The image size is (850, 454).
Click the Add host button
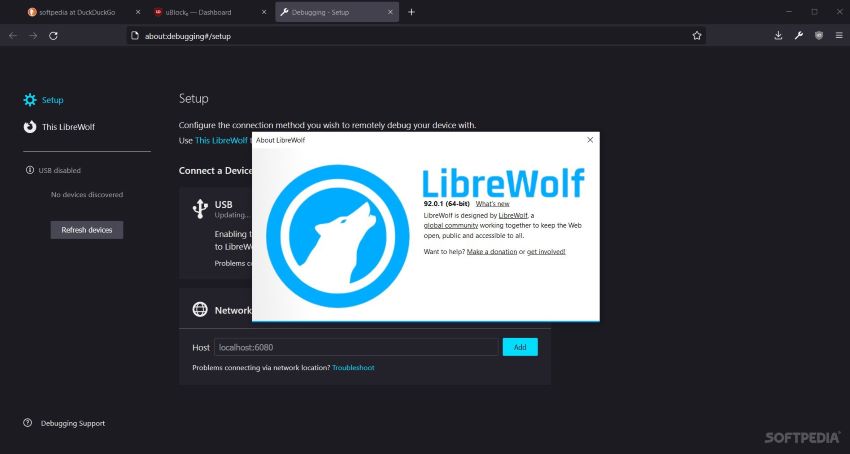point(520,347)
